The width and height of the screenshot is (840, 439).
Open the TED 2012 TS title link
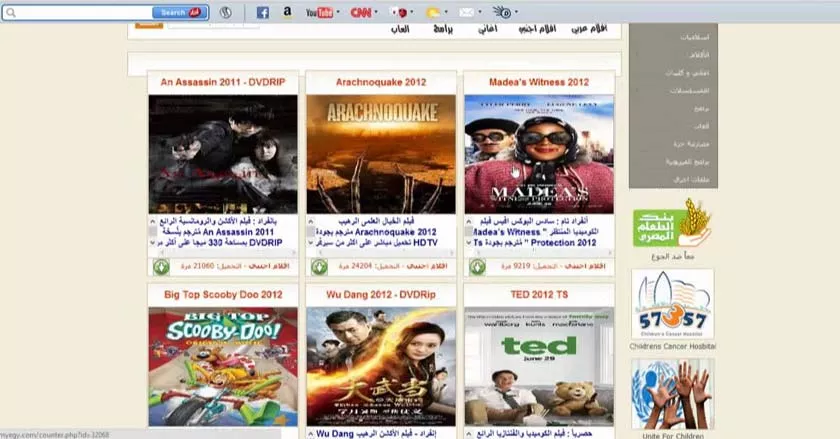[x=539, y=295]
